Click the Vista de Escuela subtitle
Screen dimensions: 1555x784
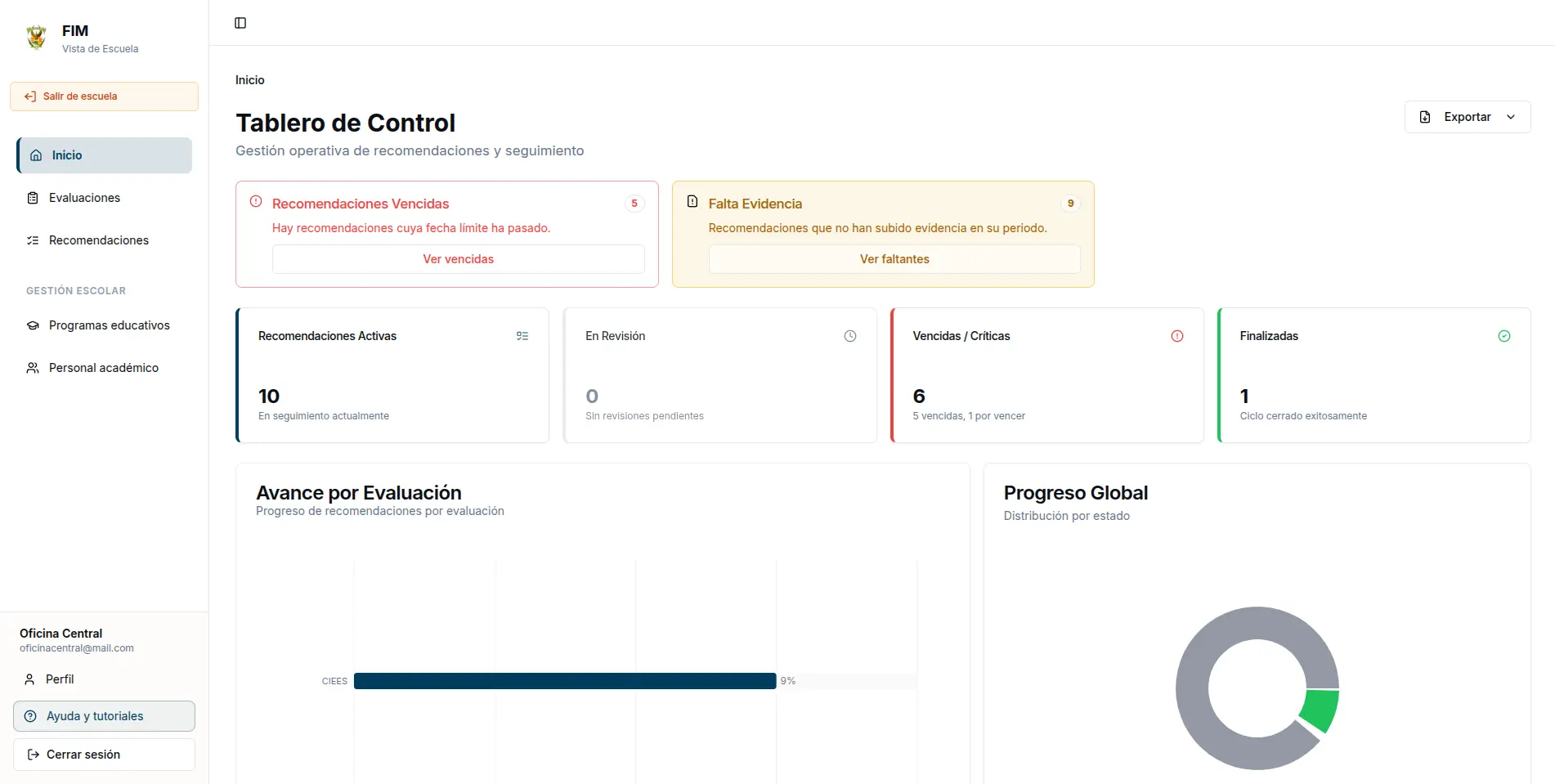pos(101,49)
